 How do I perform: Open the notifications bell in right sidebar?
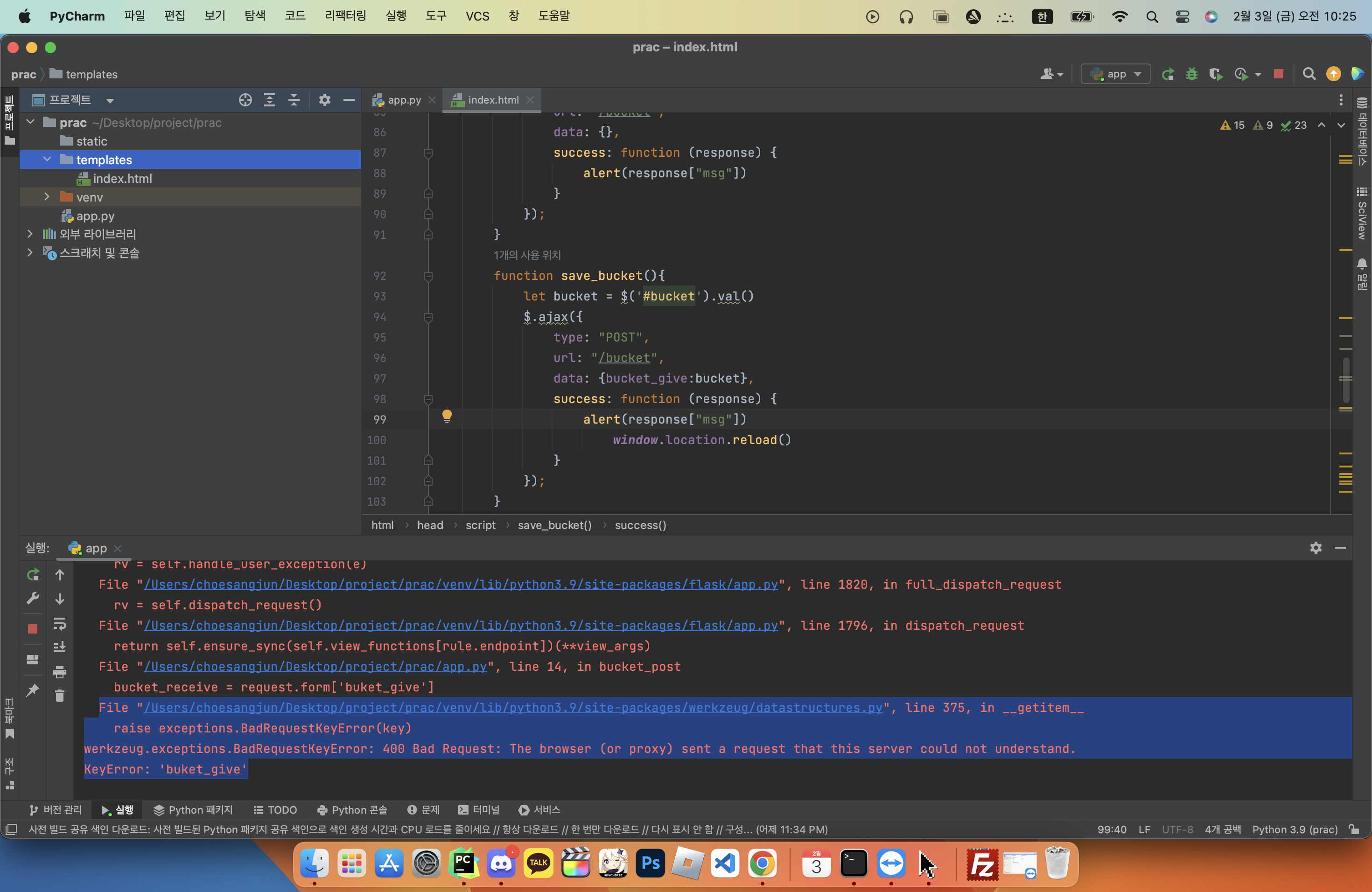click(x=1362, y=274)
